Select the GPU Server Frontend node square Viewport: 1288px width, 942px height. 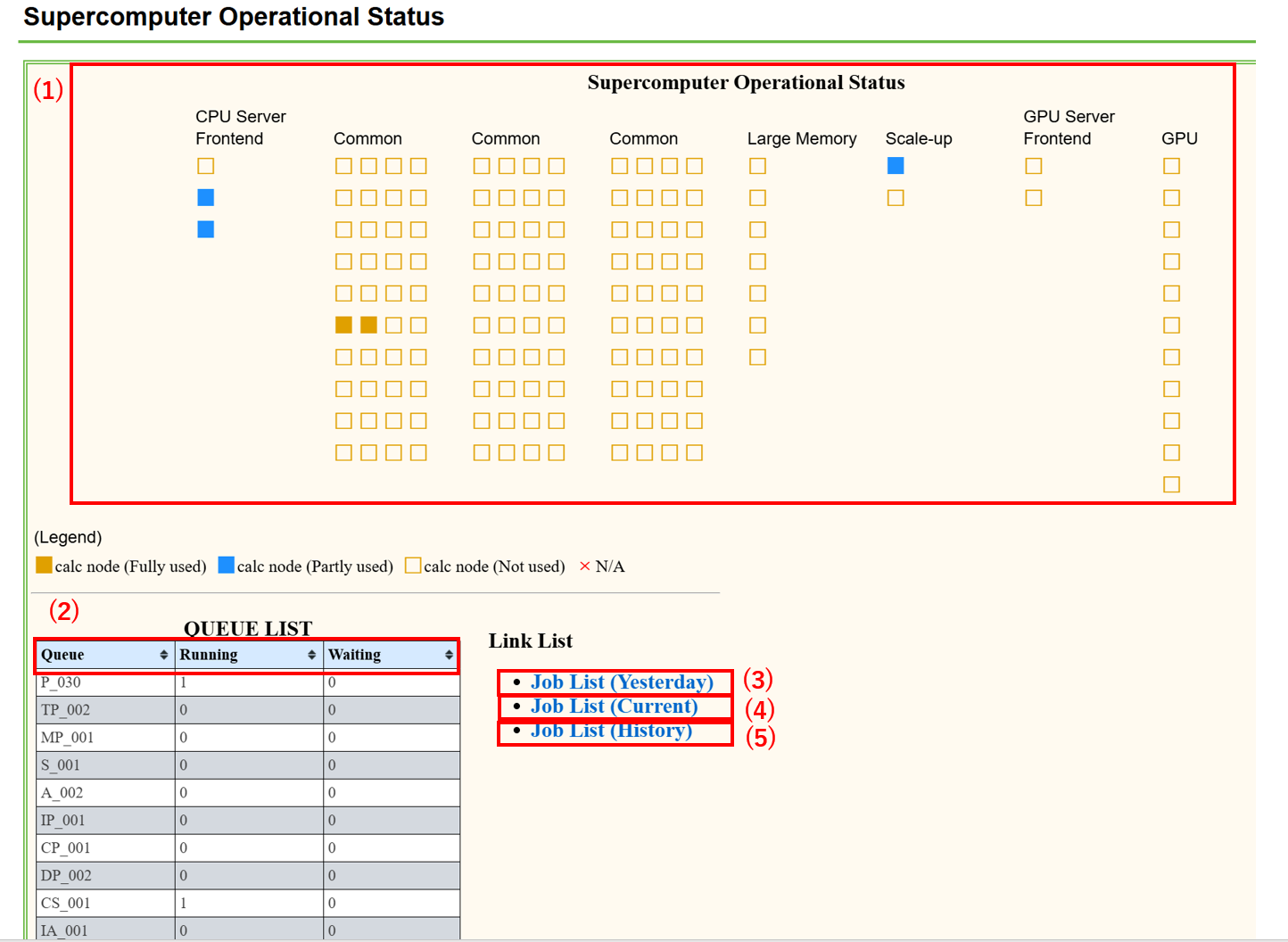pyautogui.click(x=1033, y=165)
